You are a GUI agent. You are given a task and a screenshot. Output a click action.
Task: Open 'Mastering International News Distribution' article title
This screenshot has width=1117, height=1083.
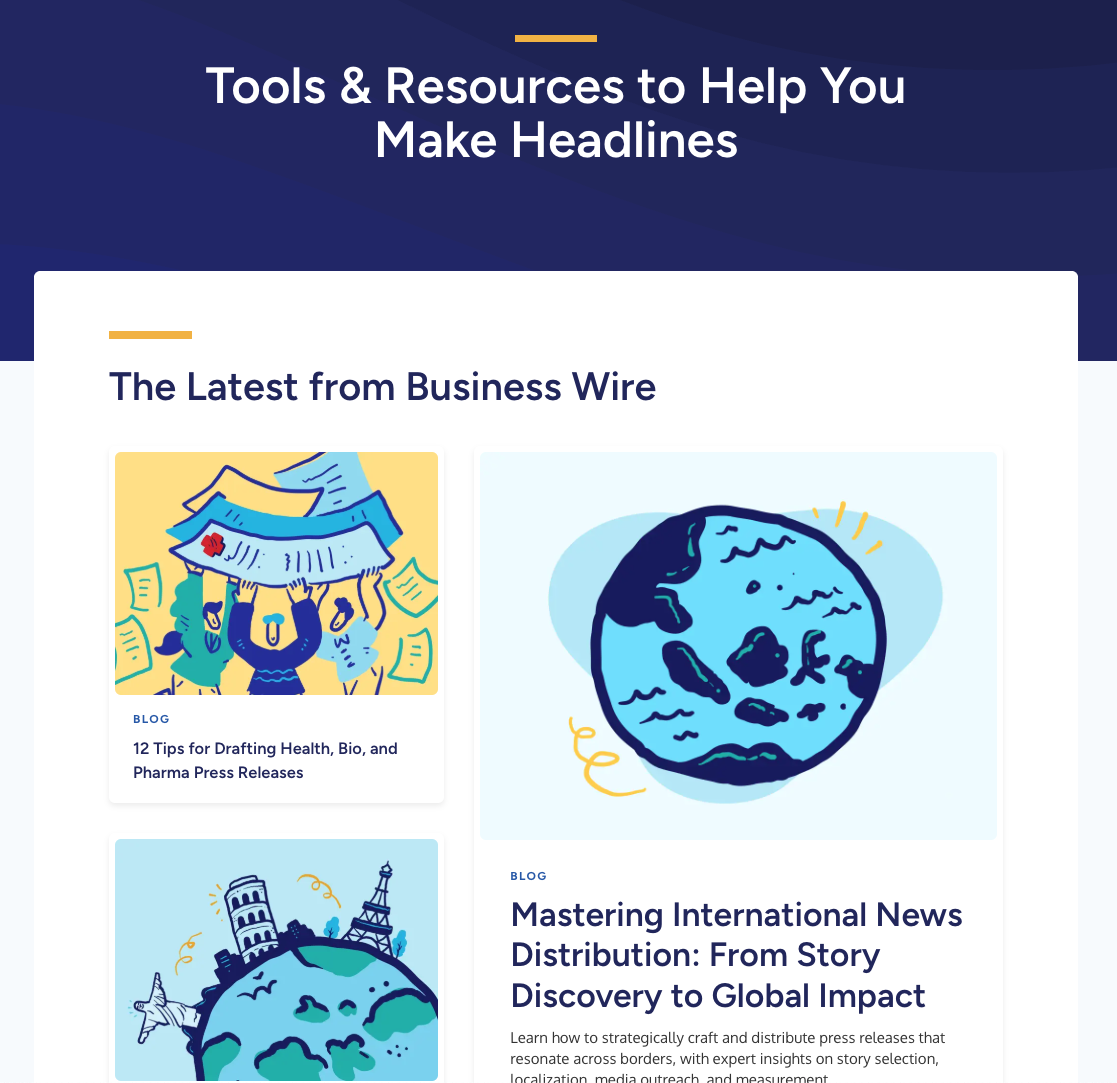pyautogui.click(x=736, y=955)
